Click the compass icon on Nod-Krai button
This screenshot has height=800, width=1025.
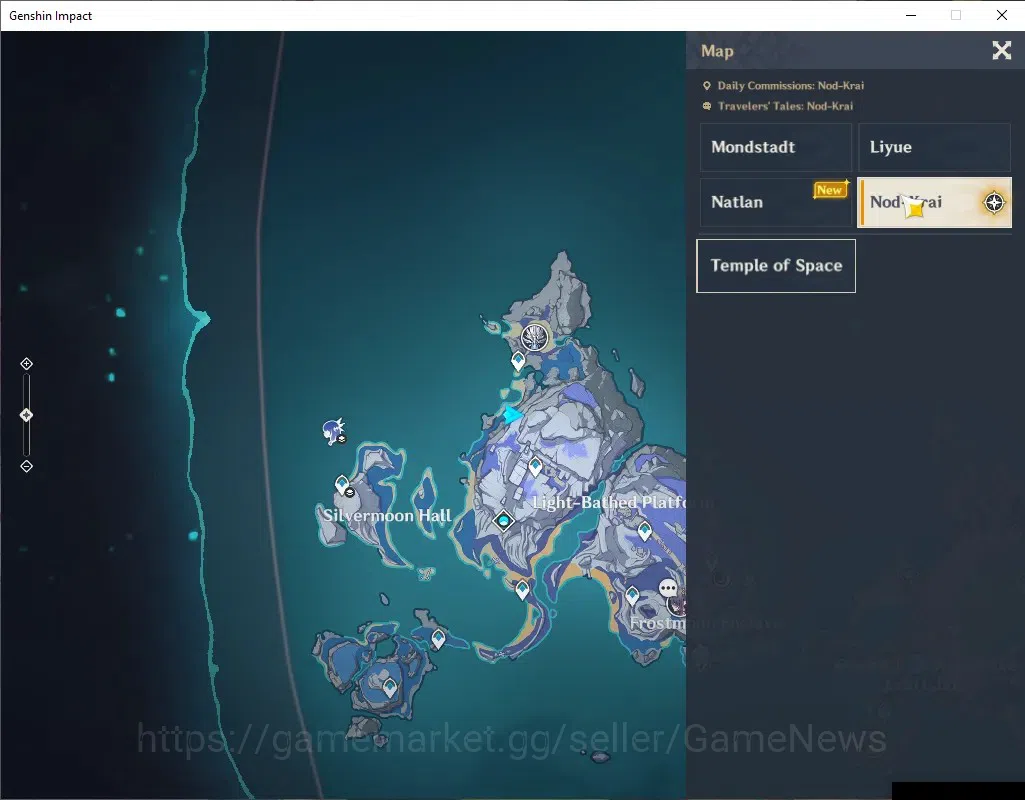[x=994, y=203]
